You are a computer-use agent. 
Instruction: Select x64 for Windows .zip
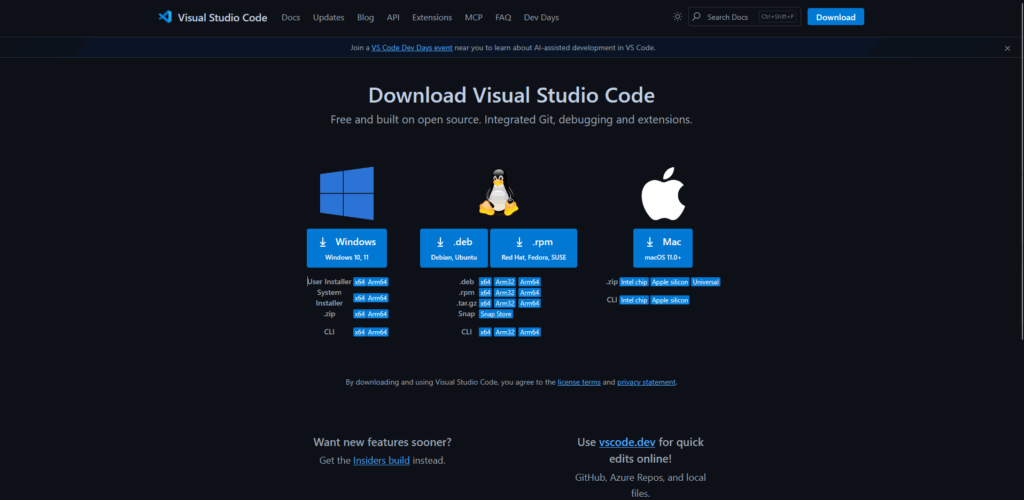point(359,314)
